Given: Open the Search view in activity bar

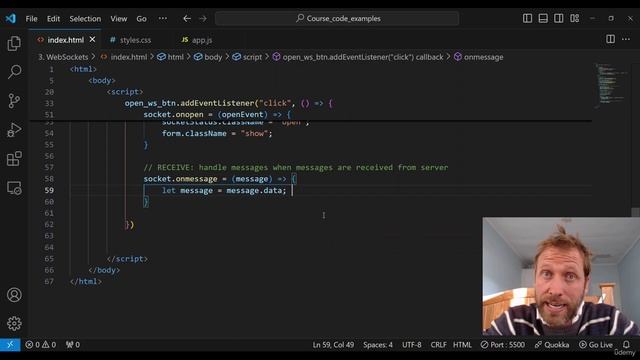Looking at the screenshot, I should click(14, 72).
